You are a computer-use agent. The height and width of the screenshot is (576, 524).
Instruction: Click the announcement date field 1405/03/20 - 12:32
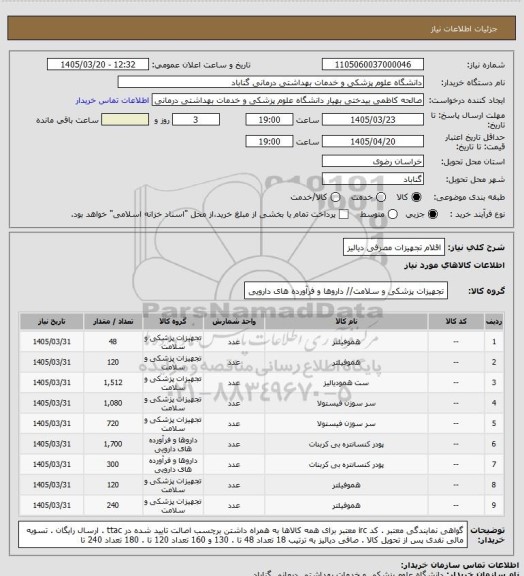pyautogui.click(x=98, y=64)
